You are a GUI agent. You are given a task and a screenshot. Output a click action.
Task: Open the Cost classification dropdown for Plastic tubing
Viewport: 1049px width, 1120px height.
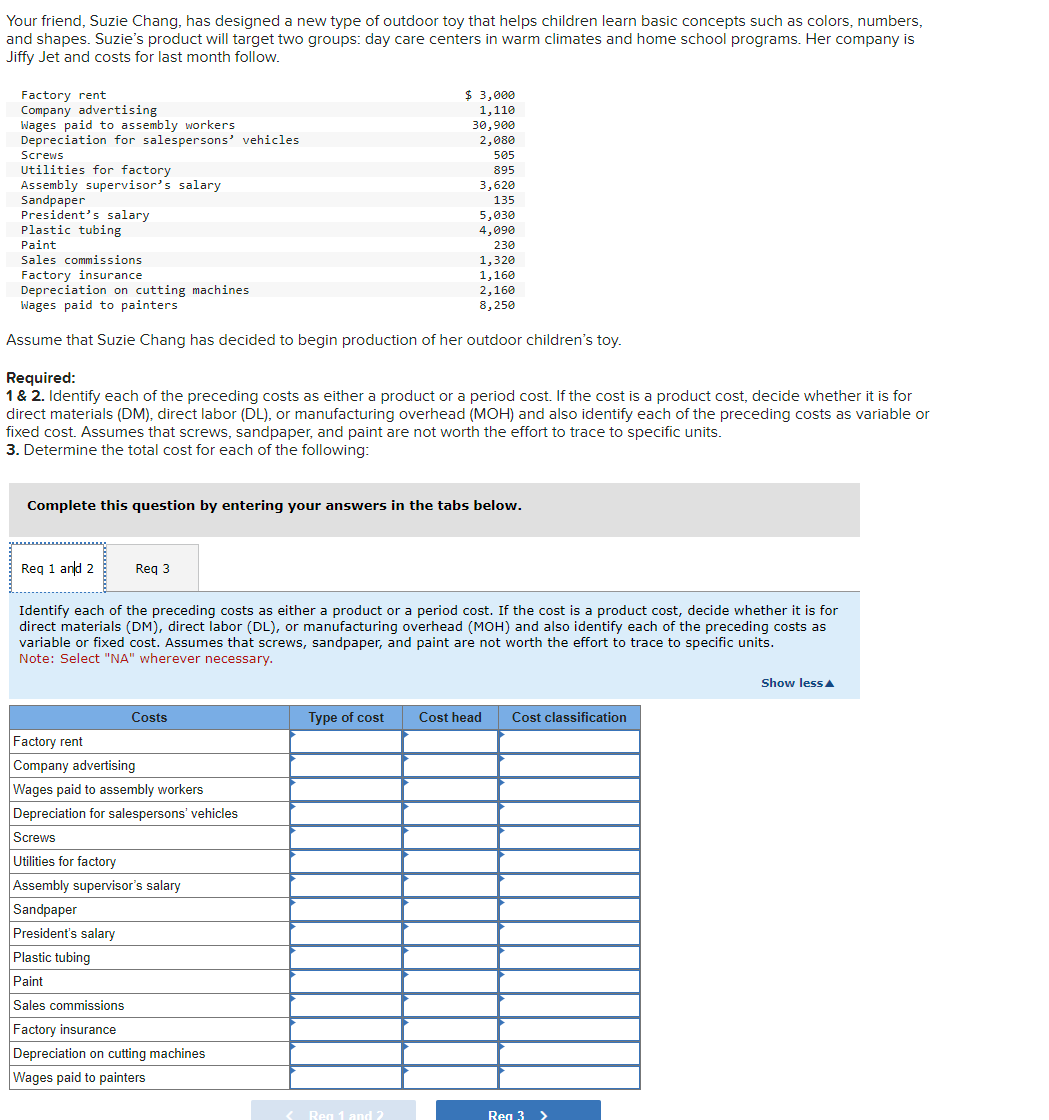click(569, 957)
